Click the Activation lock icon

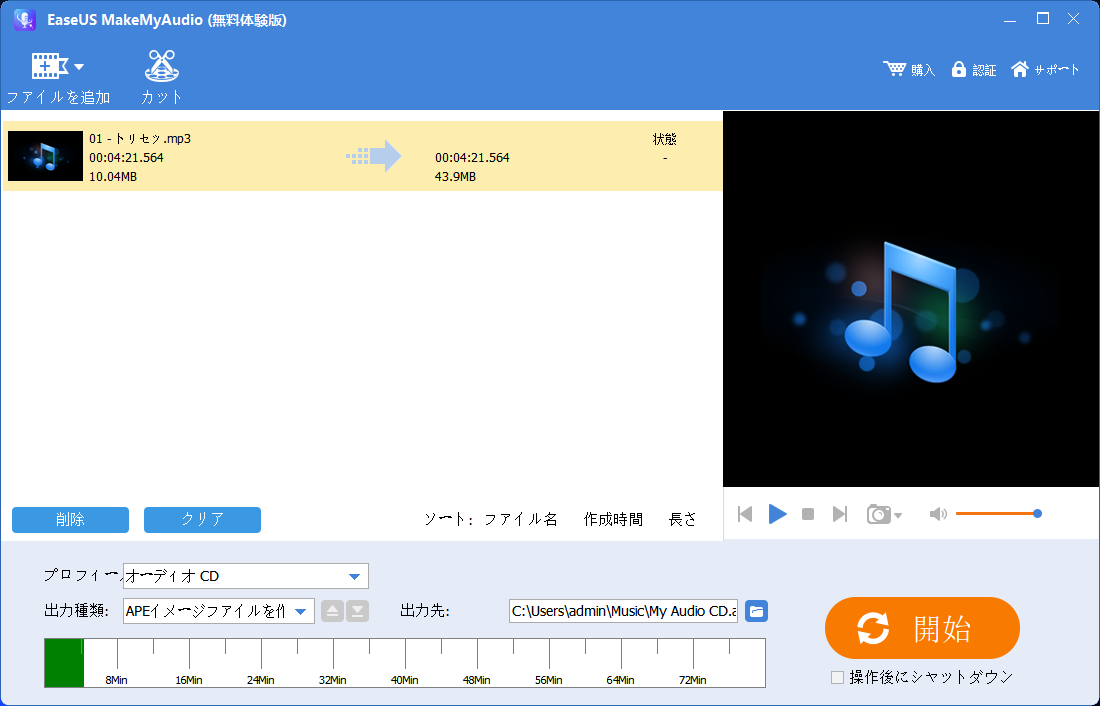click(x=958, y=69)
